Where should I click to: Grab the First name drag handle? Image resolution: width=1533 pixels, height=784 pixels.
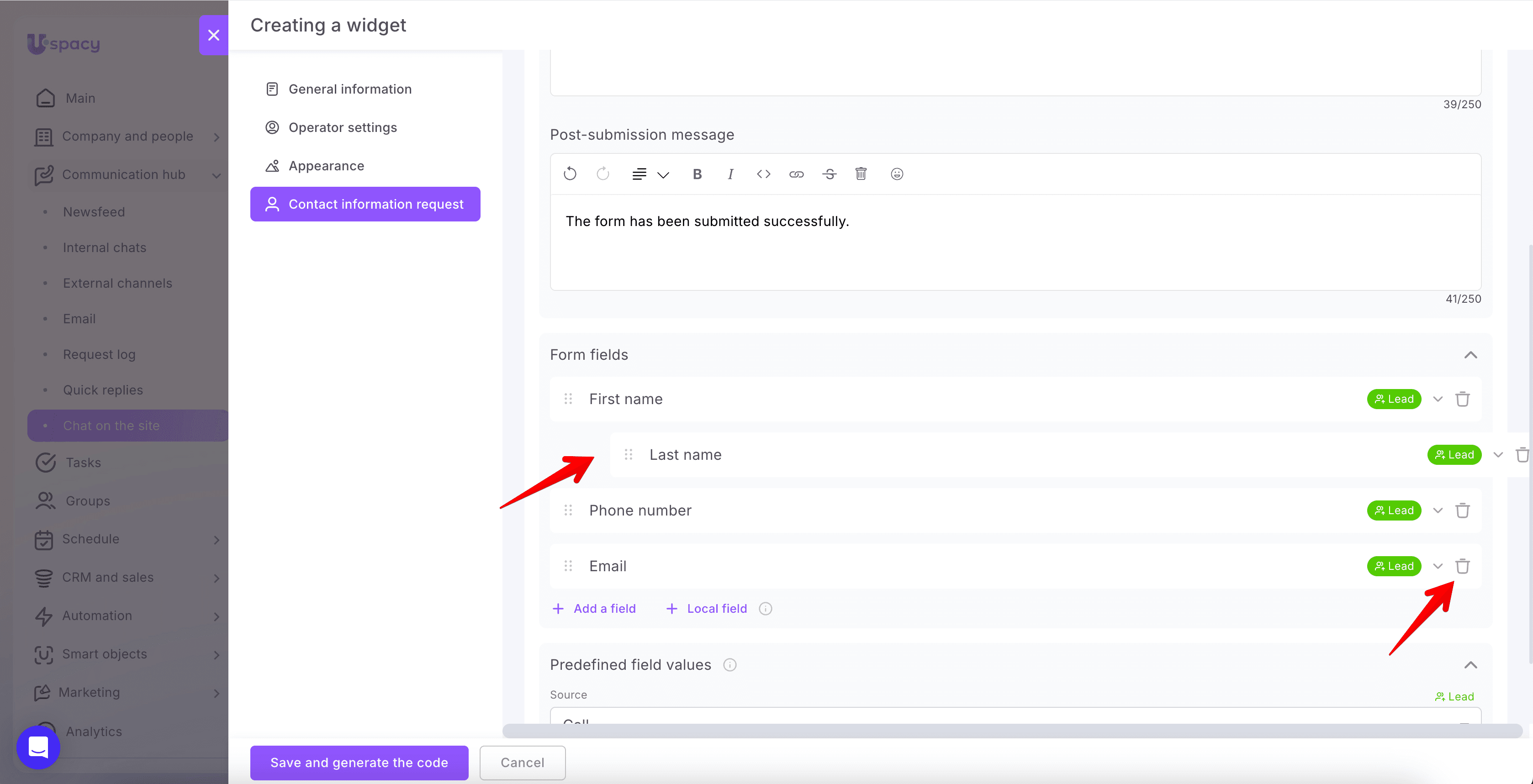click(568, 399)
